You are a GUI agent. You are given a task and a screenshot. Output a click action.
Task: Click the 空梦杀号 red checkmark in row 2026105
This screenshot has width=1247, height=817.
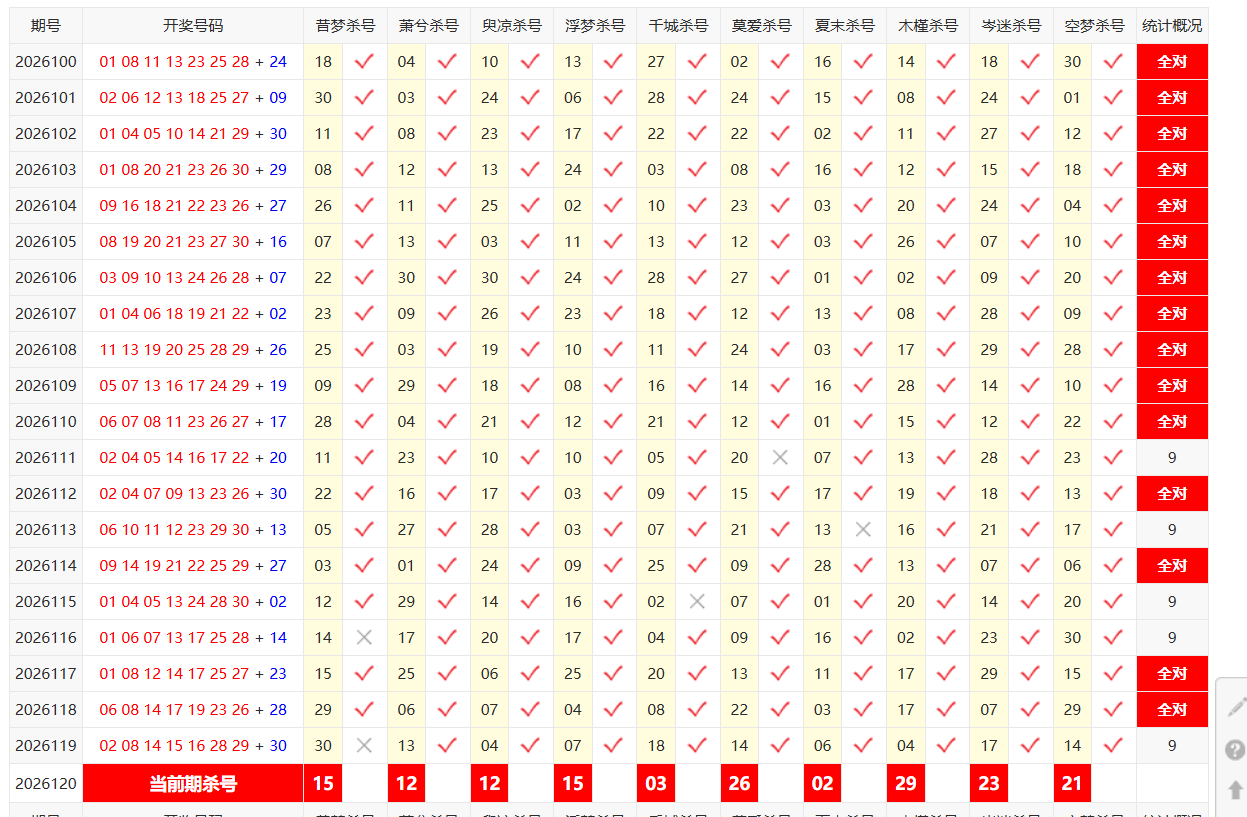tap(1113, 242)
